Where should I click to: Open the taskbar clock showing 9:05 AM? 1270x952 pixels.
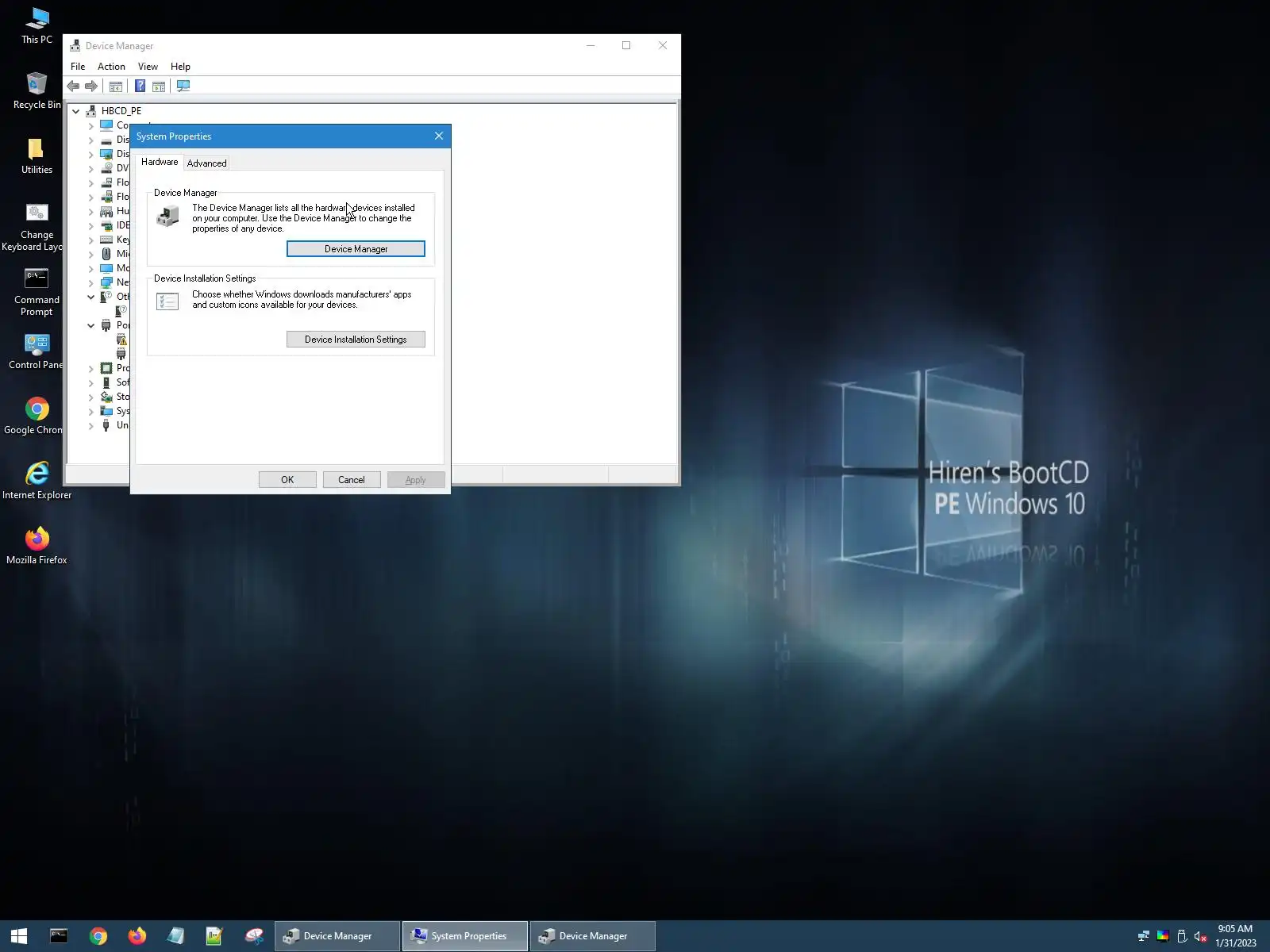(x=1236, y=936)
